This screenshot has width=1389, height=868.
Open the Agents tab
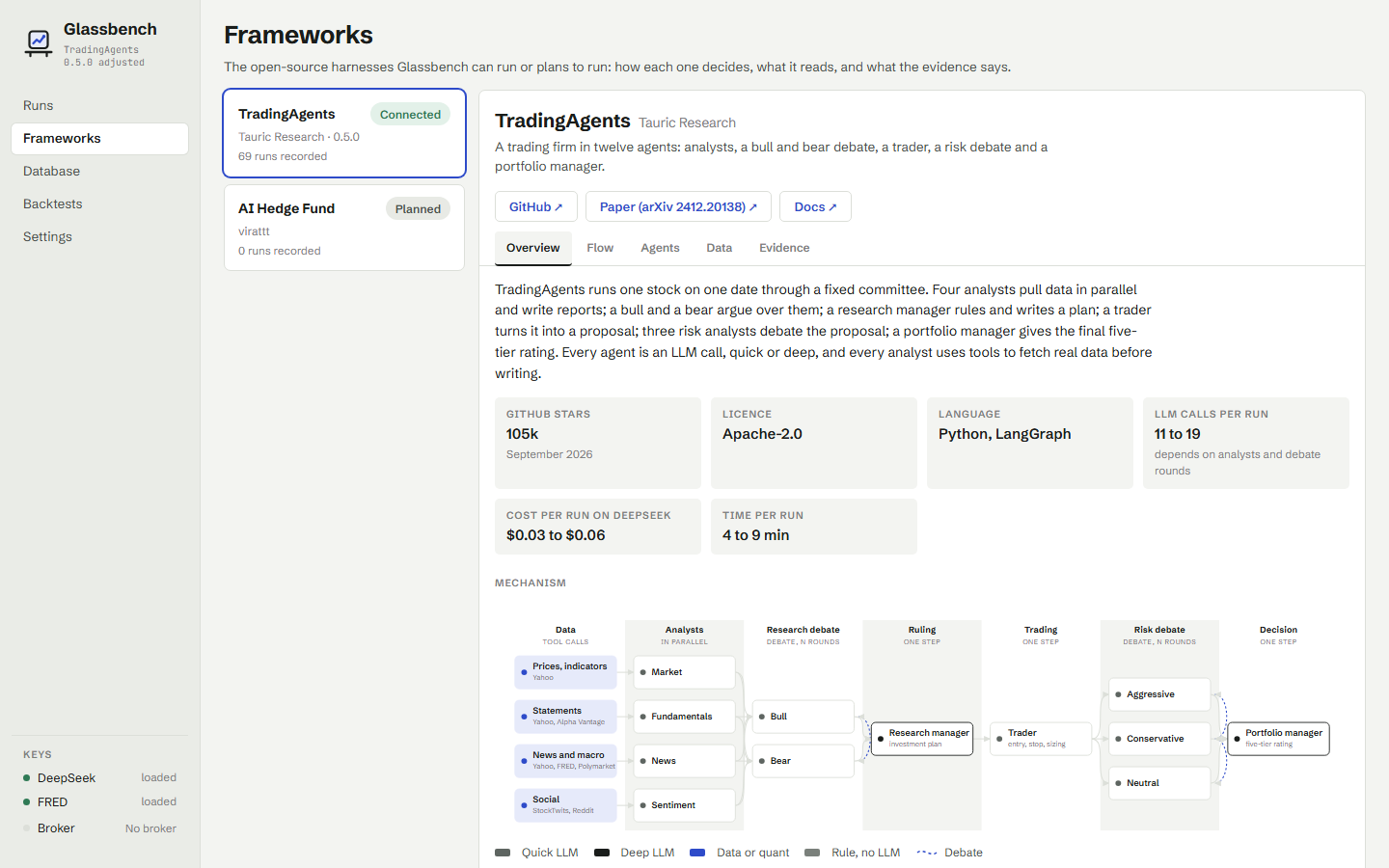tap(660, 248)
